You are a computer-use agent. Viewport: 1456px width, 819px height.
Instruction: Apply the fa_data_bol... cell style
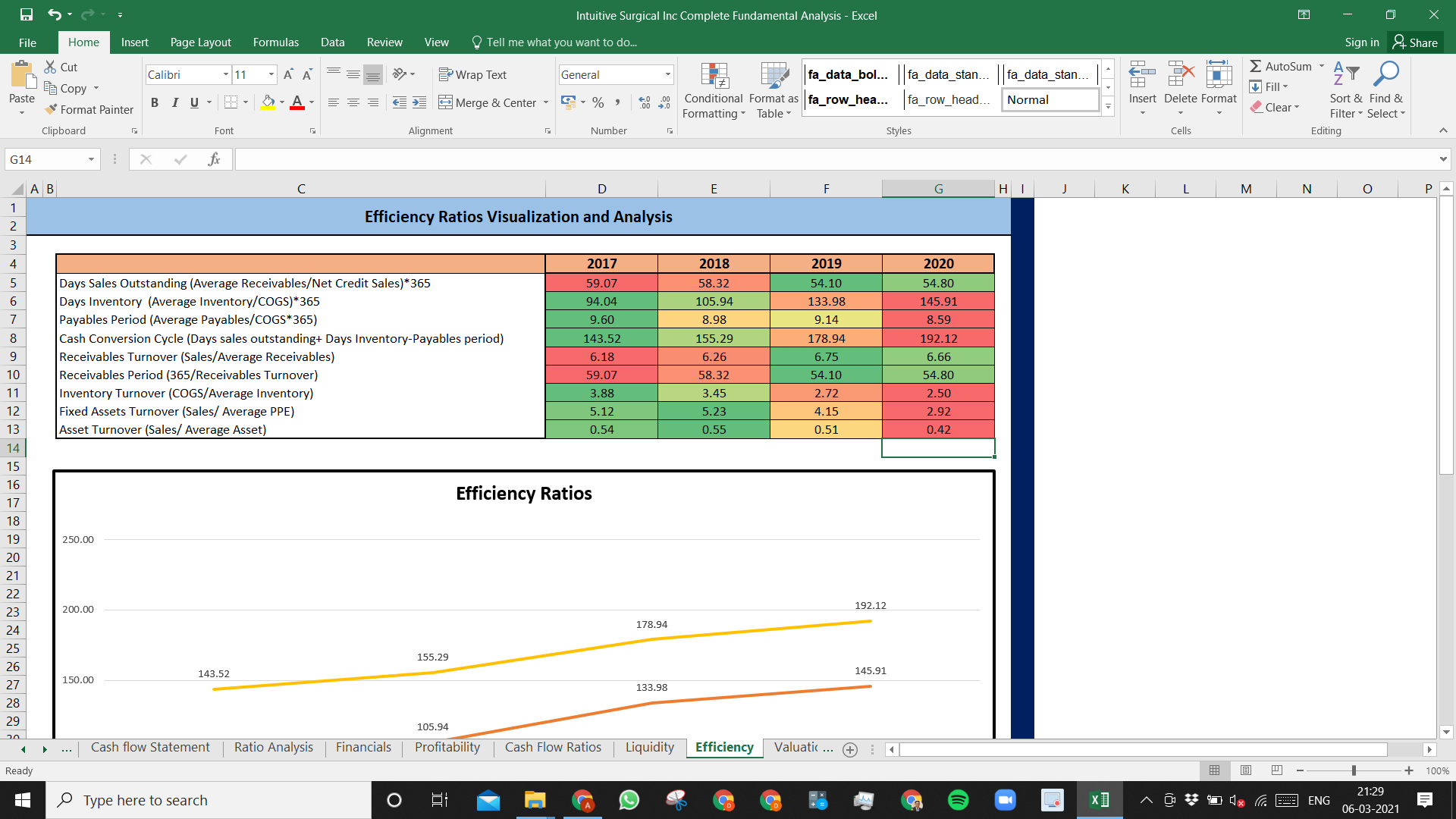[x=849, y=74]
